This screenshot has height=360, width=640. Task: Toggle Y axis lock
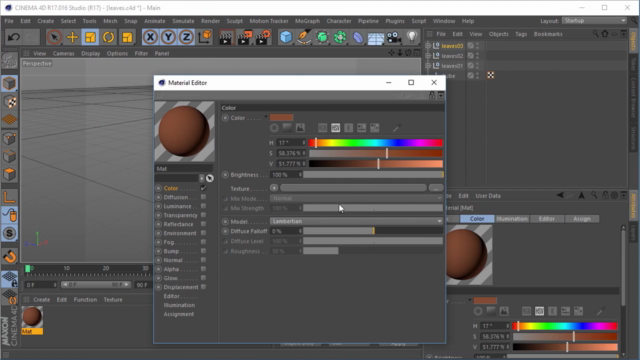(x=168, y=37)
